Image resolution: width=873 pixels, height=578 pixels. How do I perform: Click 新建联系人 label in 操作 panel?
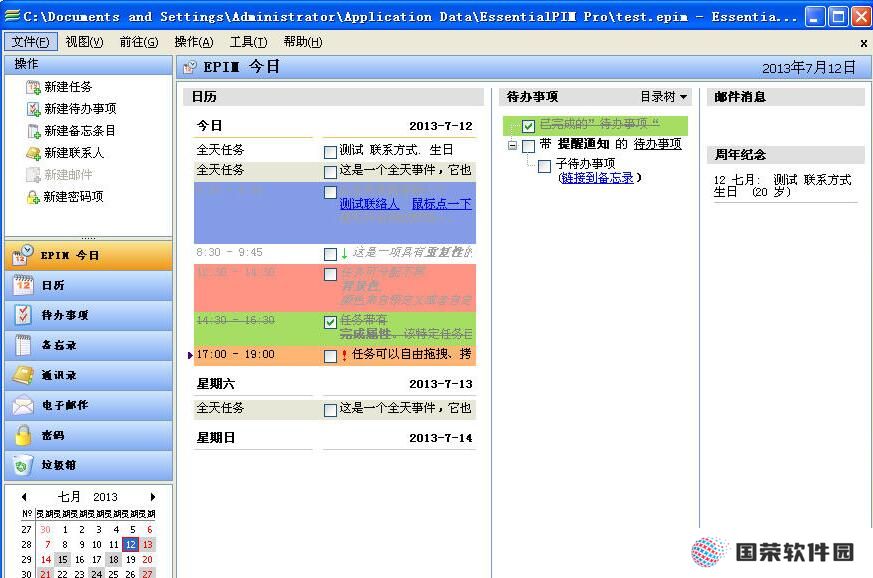click(74, 153)
